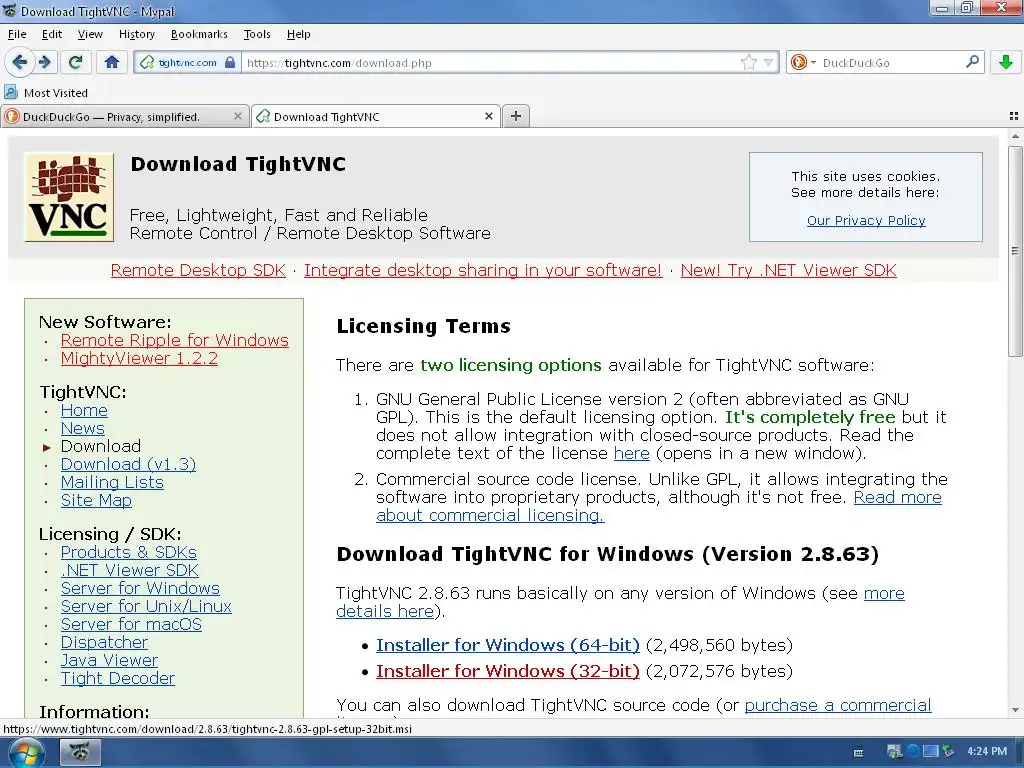Click in the URL address field

[490, 63]
